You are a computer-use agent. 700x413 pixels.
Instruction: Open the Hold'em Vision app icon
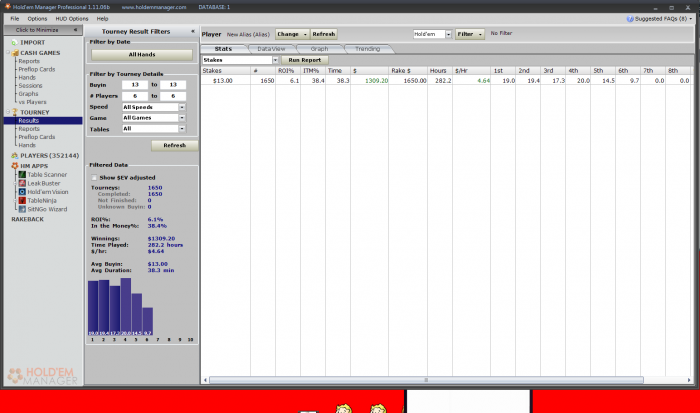[22, 192]
